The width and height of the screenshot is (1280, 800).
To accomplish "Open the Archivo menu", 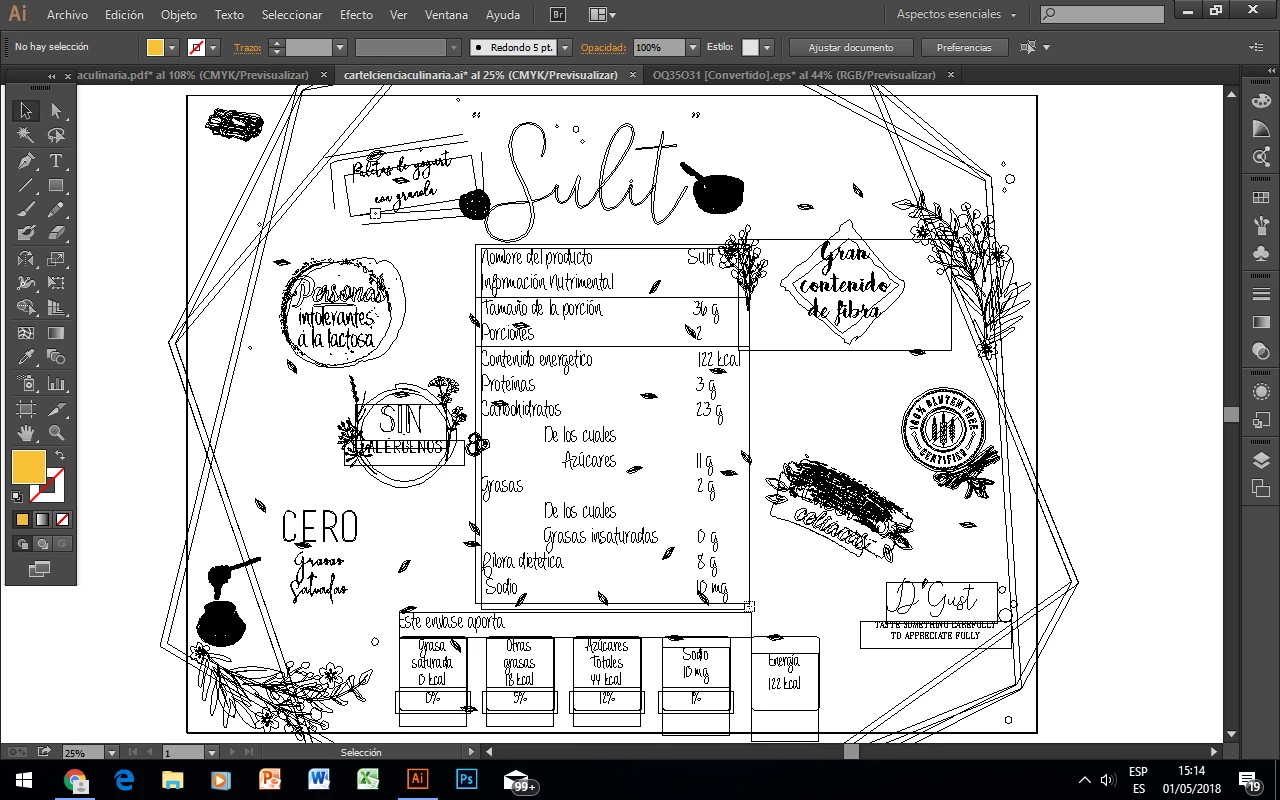I will pos(67,15).
